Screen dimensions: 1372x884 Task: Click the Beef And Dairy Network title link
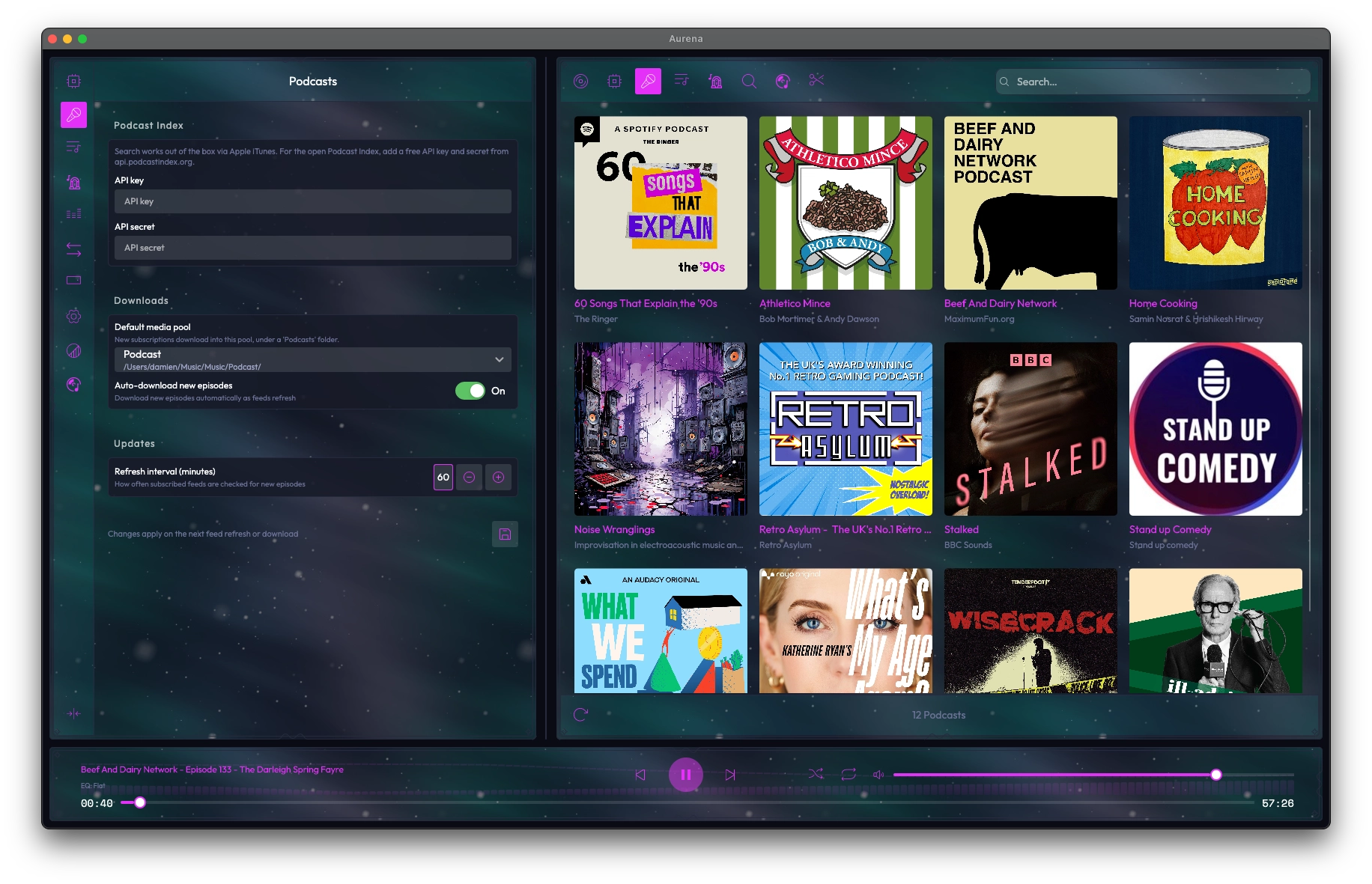pos(1001,303)
